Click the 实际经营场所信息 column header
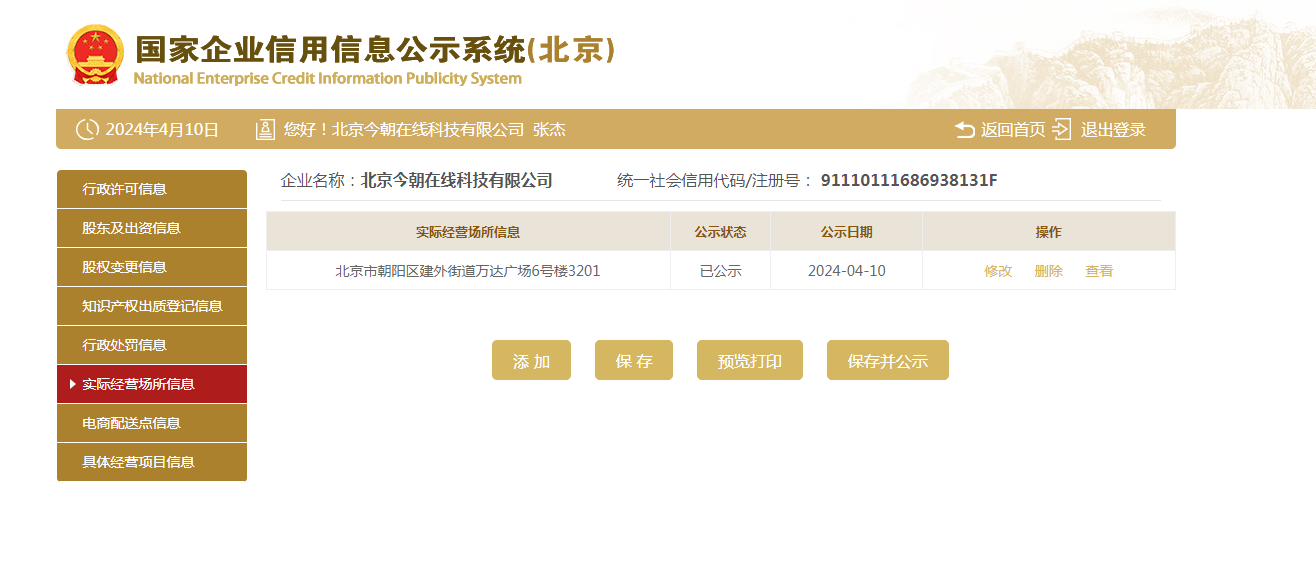The height and width of the screenshot is (567, 1316). tap(468, 232)
